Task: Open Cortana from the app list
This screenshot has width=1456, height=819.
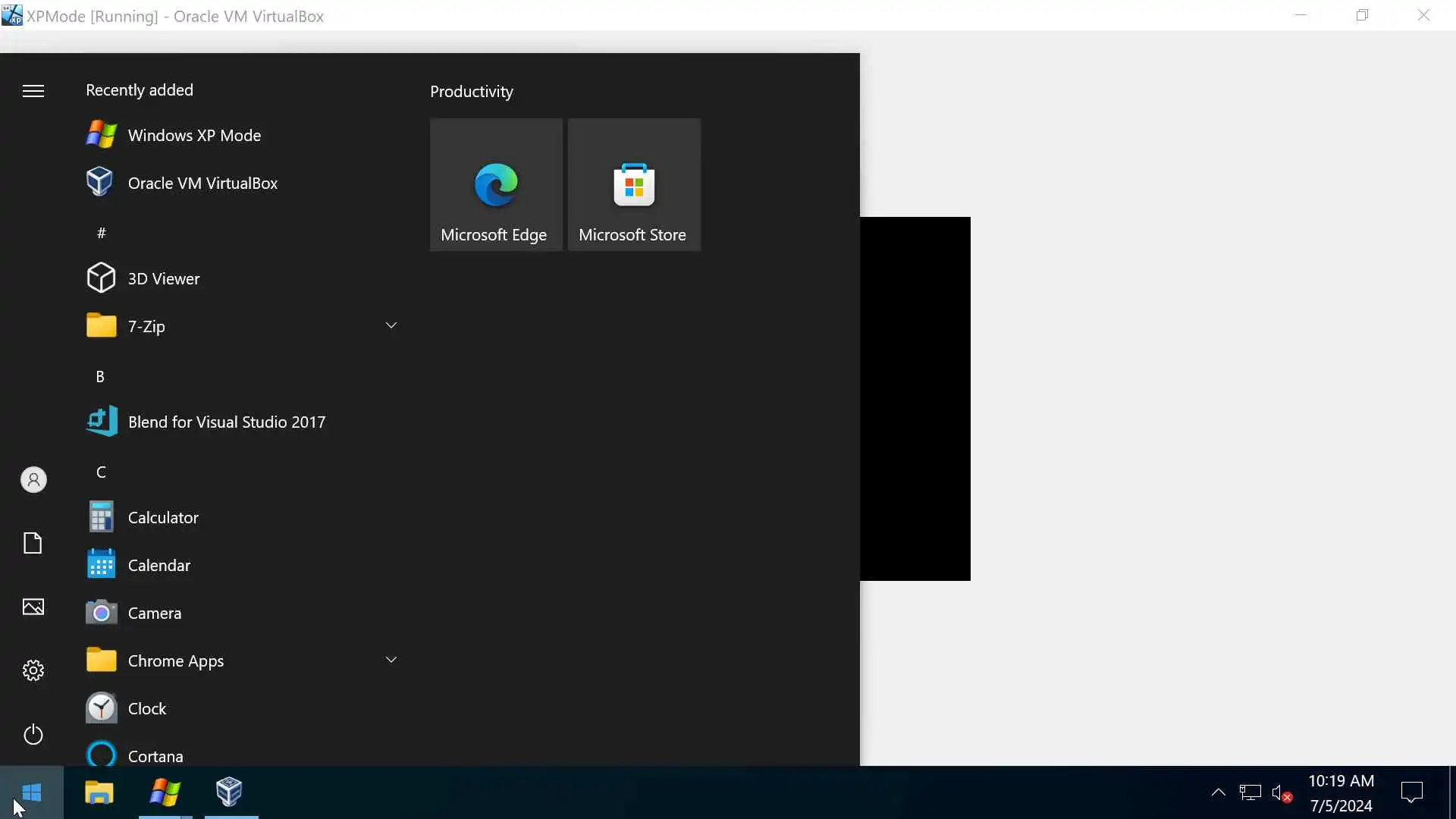Action: pos(155,756)
